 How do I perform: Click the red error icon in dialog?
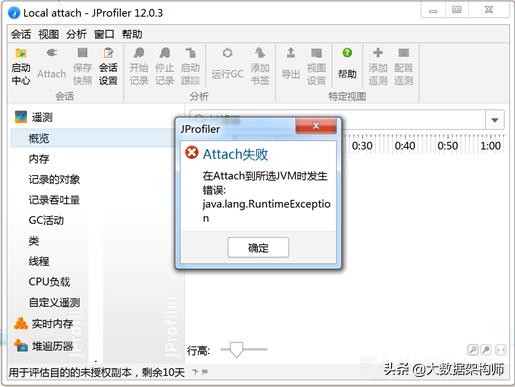(192, 153)
